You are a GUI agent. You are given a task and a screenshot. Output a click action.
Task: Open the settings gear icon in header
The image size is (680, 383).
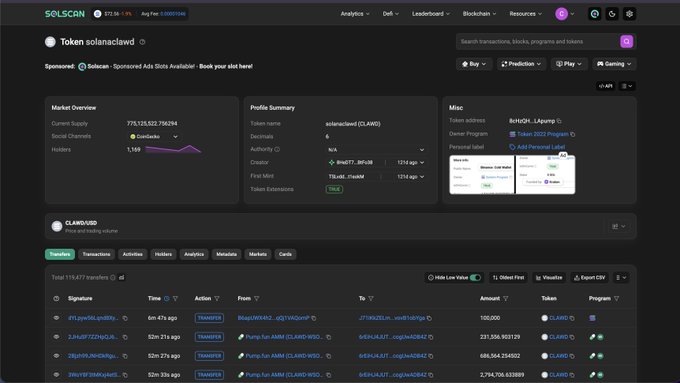[x=629, y=14]
